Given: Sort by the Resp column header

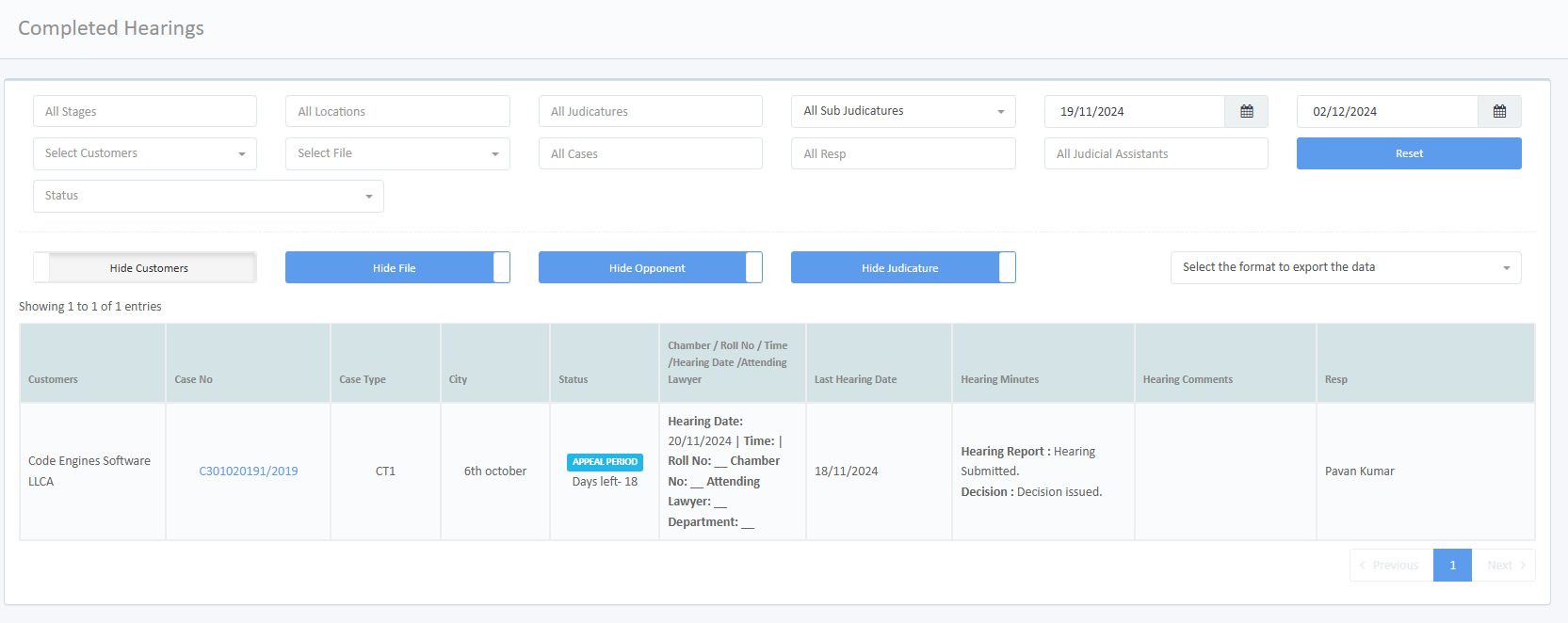Looking at the screenshot, I should click(x=1426, y=363).
